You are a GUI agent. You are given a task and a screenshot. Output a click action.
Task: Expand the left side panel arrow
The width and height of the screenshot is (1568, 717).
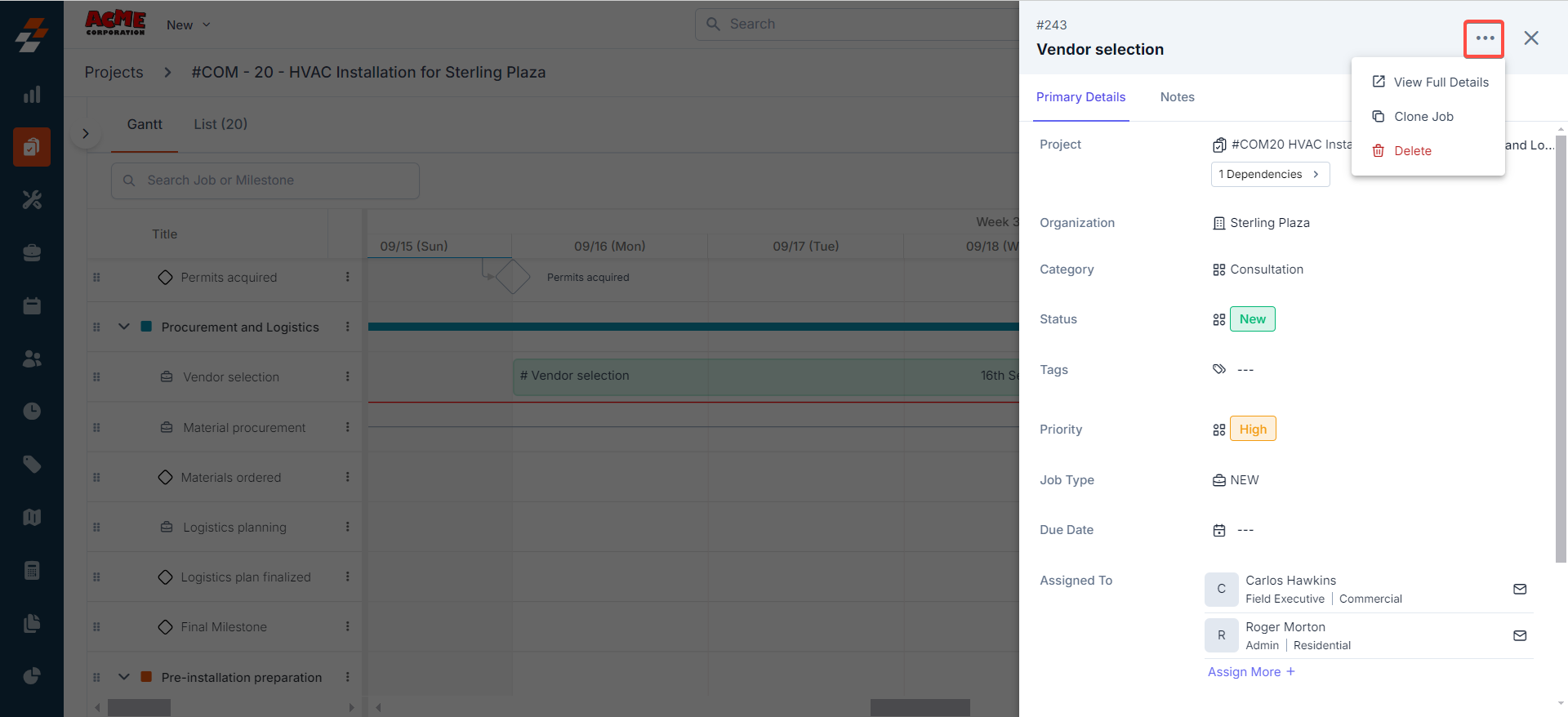tap(86, 133)
